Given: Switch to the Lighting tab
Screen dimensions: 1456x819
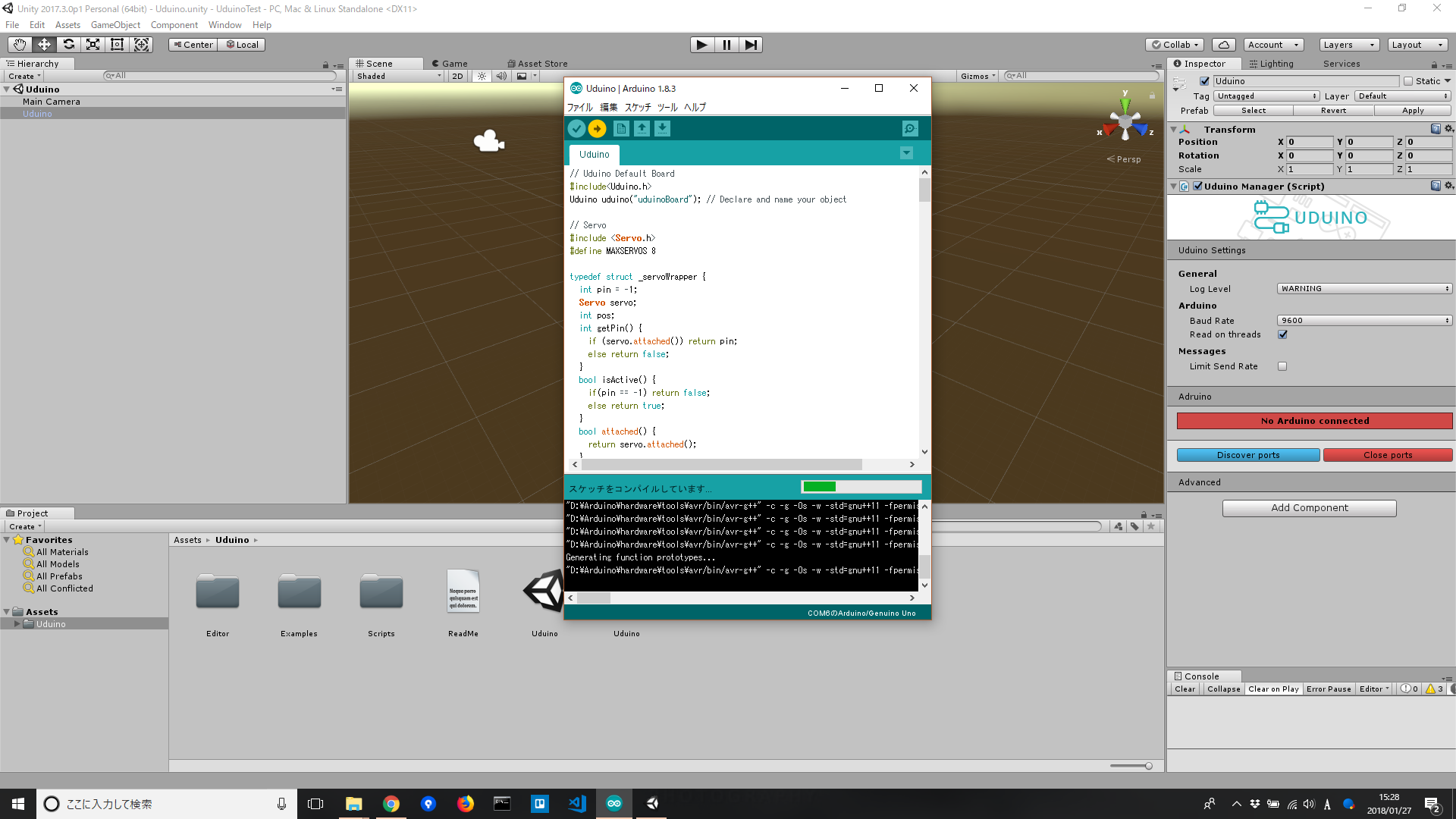Looking at the screenshot, I should [x=1272, y=64].
